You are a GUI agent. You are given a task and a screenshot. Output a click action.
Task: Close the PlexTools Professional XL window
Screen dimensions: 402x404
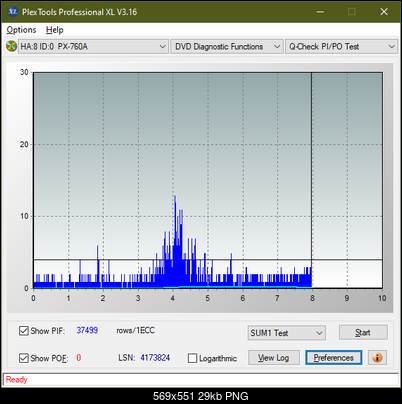click(384, 12)
